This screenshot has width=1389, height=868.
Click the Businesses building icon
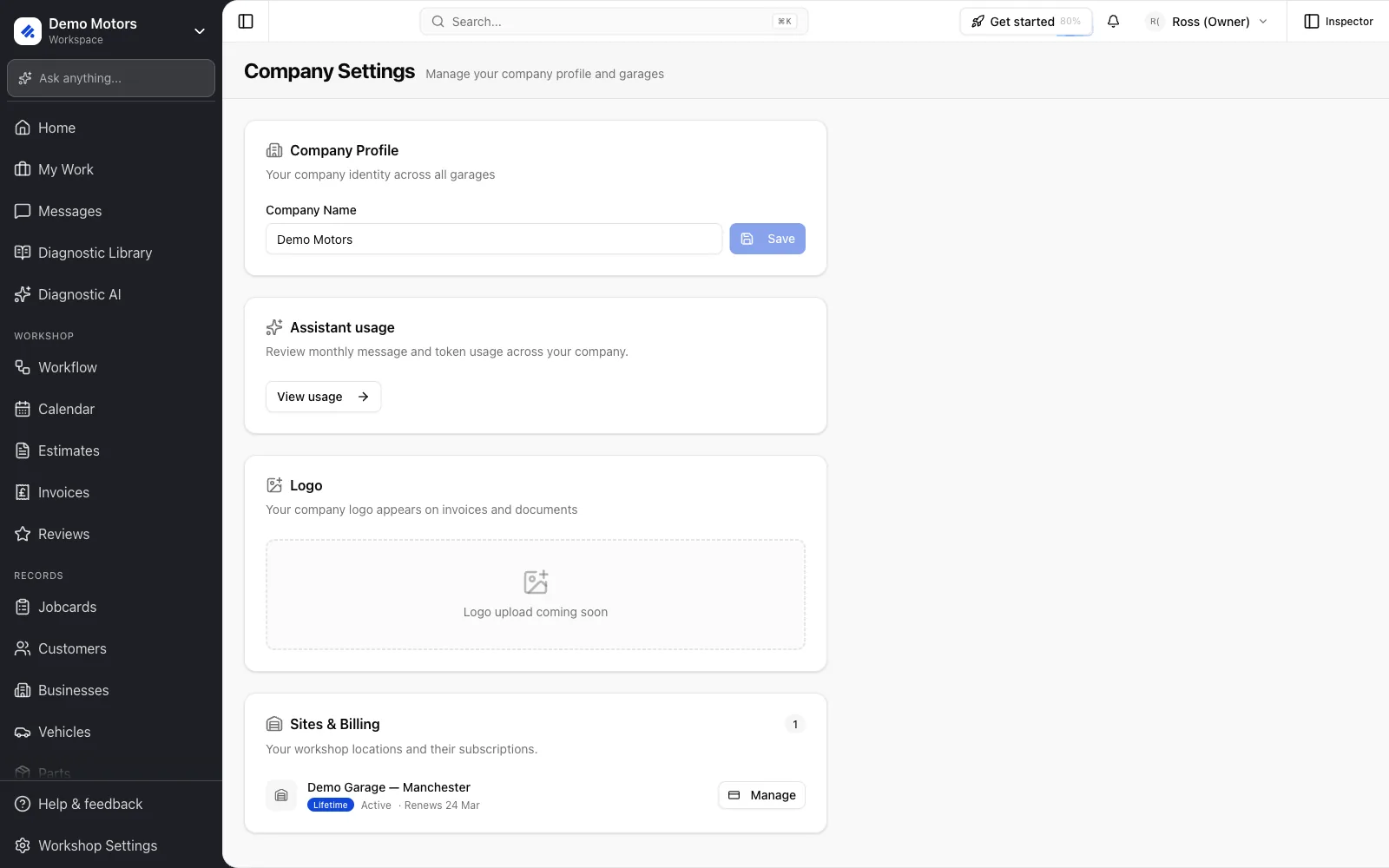[23, 690]
